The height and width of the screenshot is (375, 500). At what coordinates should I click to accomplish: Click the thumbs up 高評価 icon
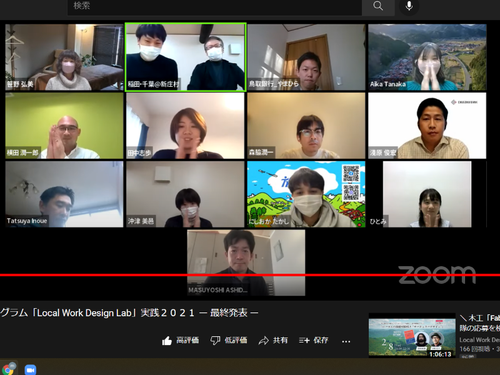(167, 341)
